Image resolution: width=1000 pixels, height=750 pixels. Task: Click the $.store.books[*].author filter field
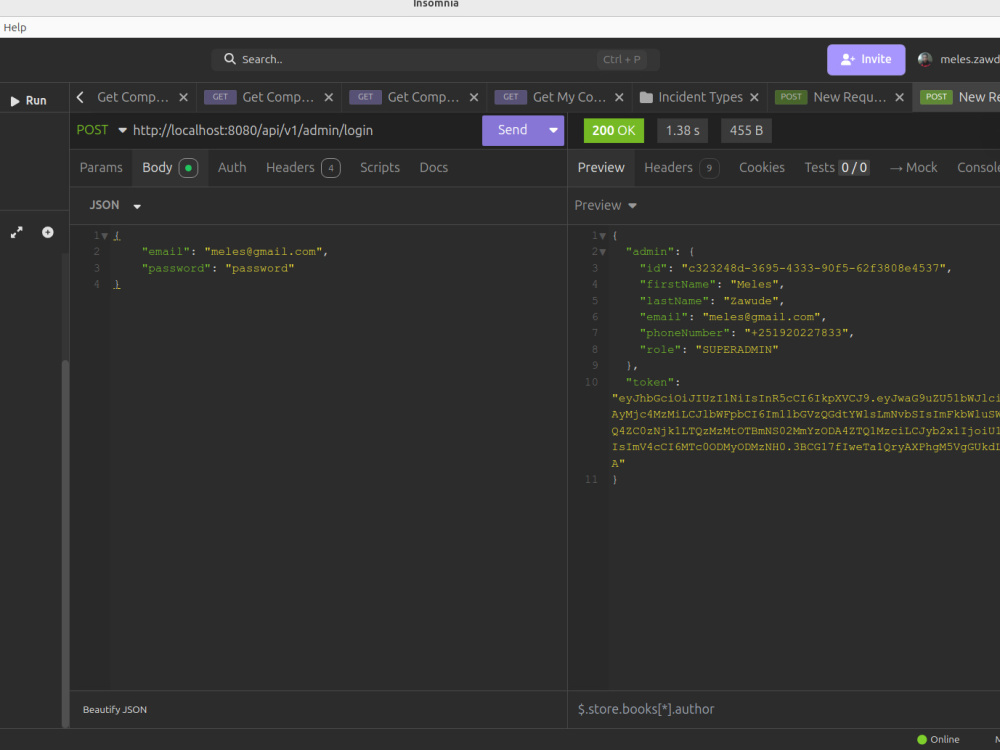pyautogui.click(x=784, y=709)
